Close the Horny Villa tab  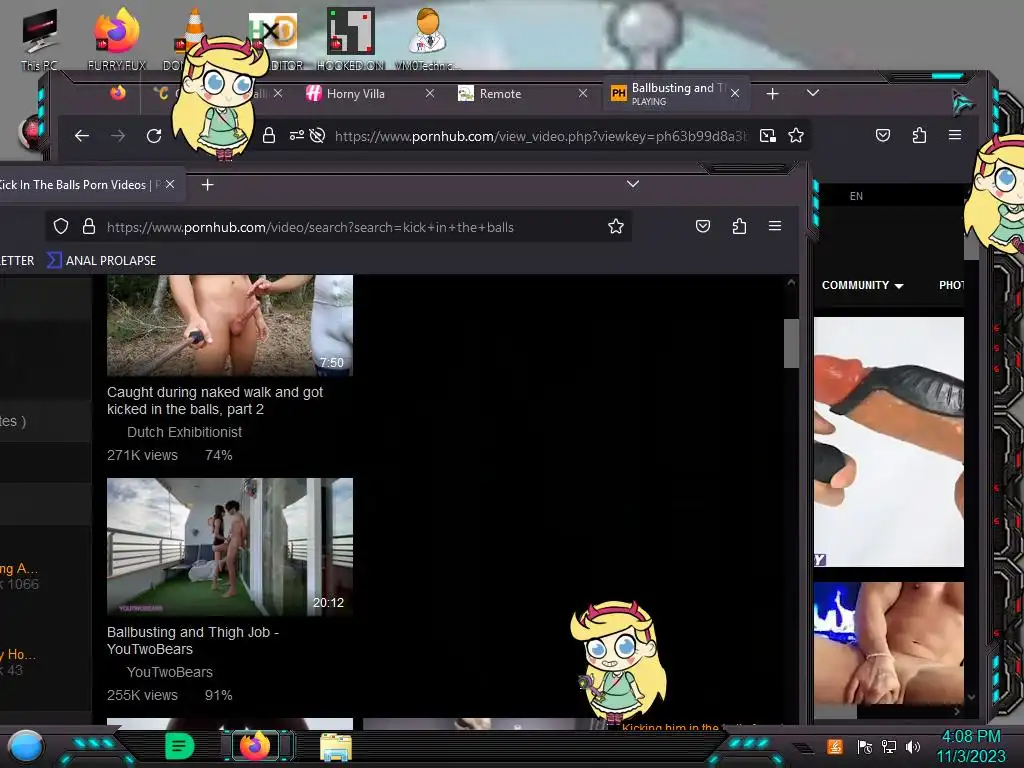click(430, 93)
